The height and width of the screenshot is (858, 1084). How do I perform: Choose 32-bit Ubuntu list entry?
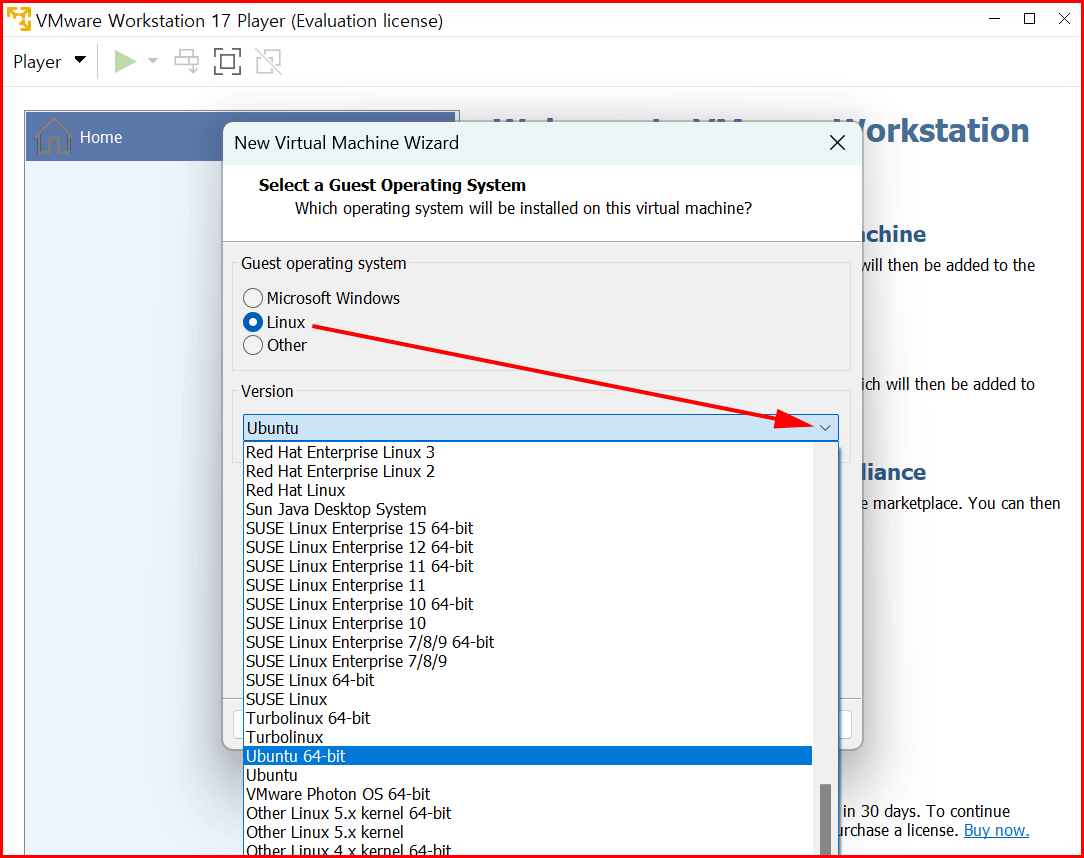[528, 776]
